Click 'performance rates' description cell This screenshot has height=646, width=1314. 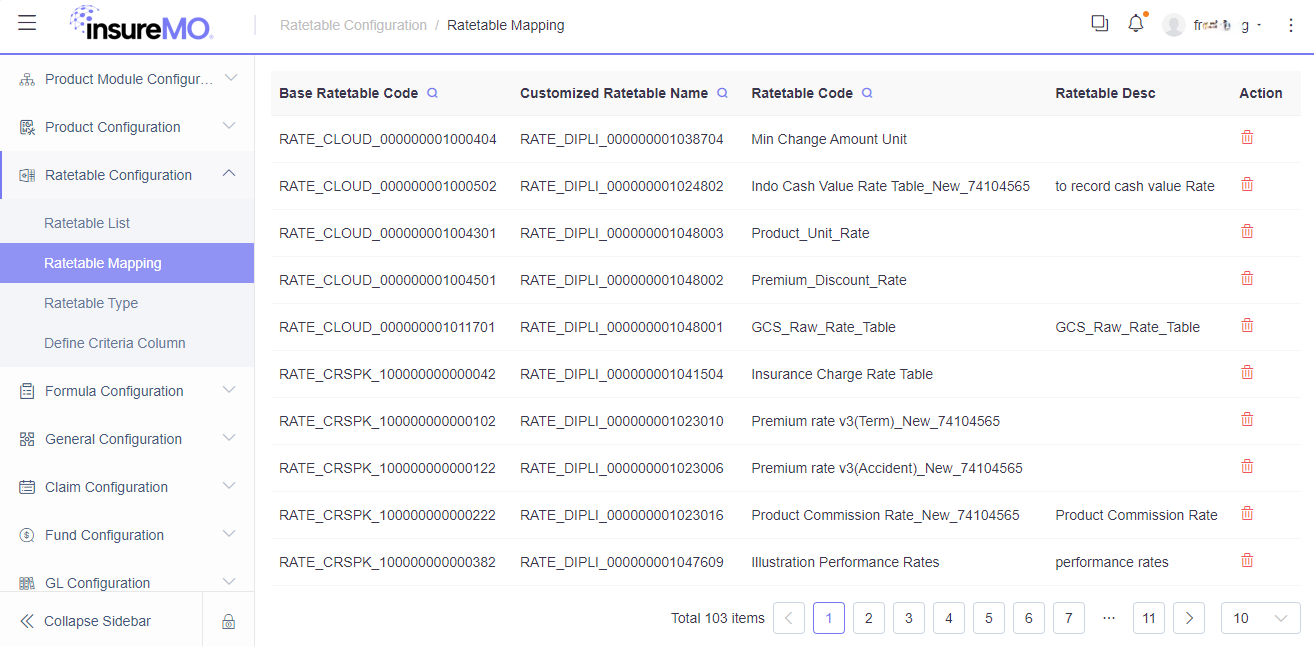(x=1112, y=562)
